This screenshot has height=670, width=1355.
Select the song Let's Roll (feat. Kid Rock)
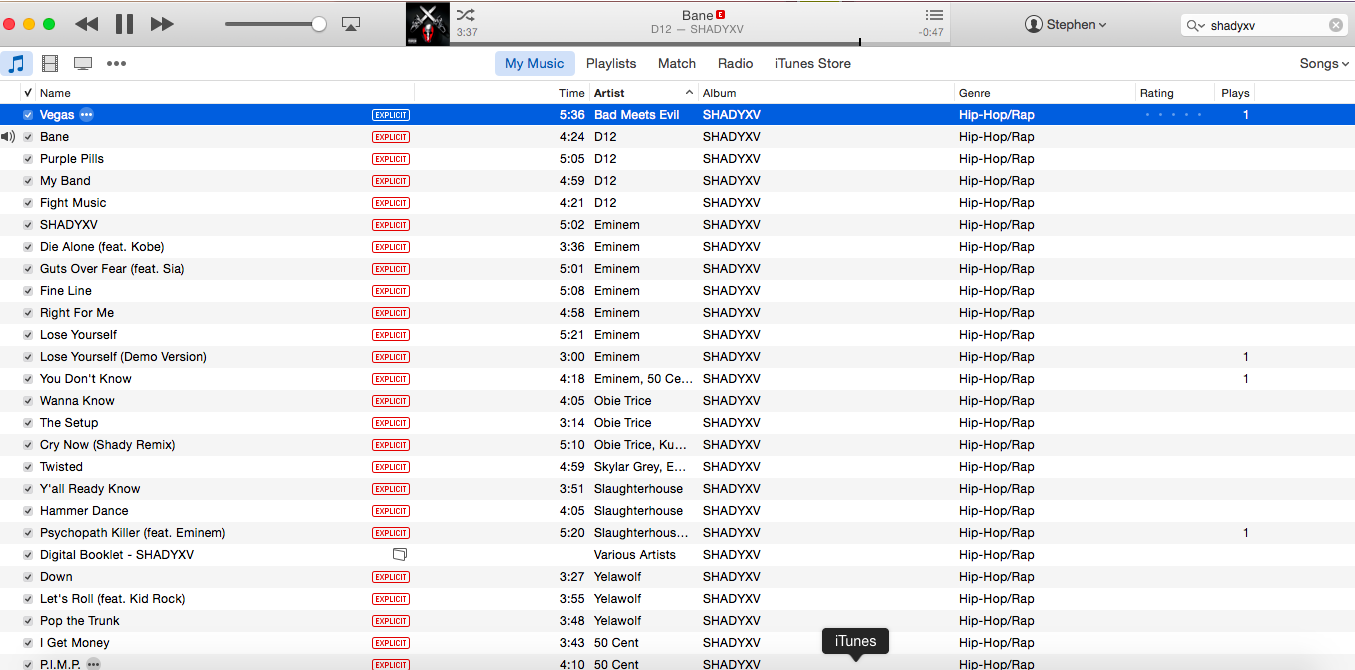coord(113,599)
